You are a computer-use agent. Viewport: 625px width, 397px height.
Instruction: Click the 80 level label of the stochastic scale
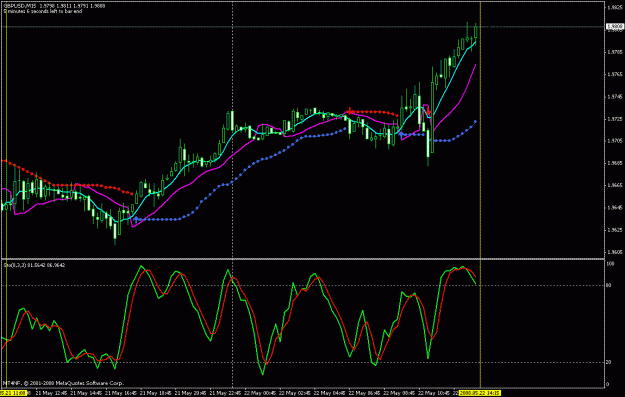[x=608, y=285]
